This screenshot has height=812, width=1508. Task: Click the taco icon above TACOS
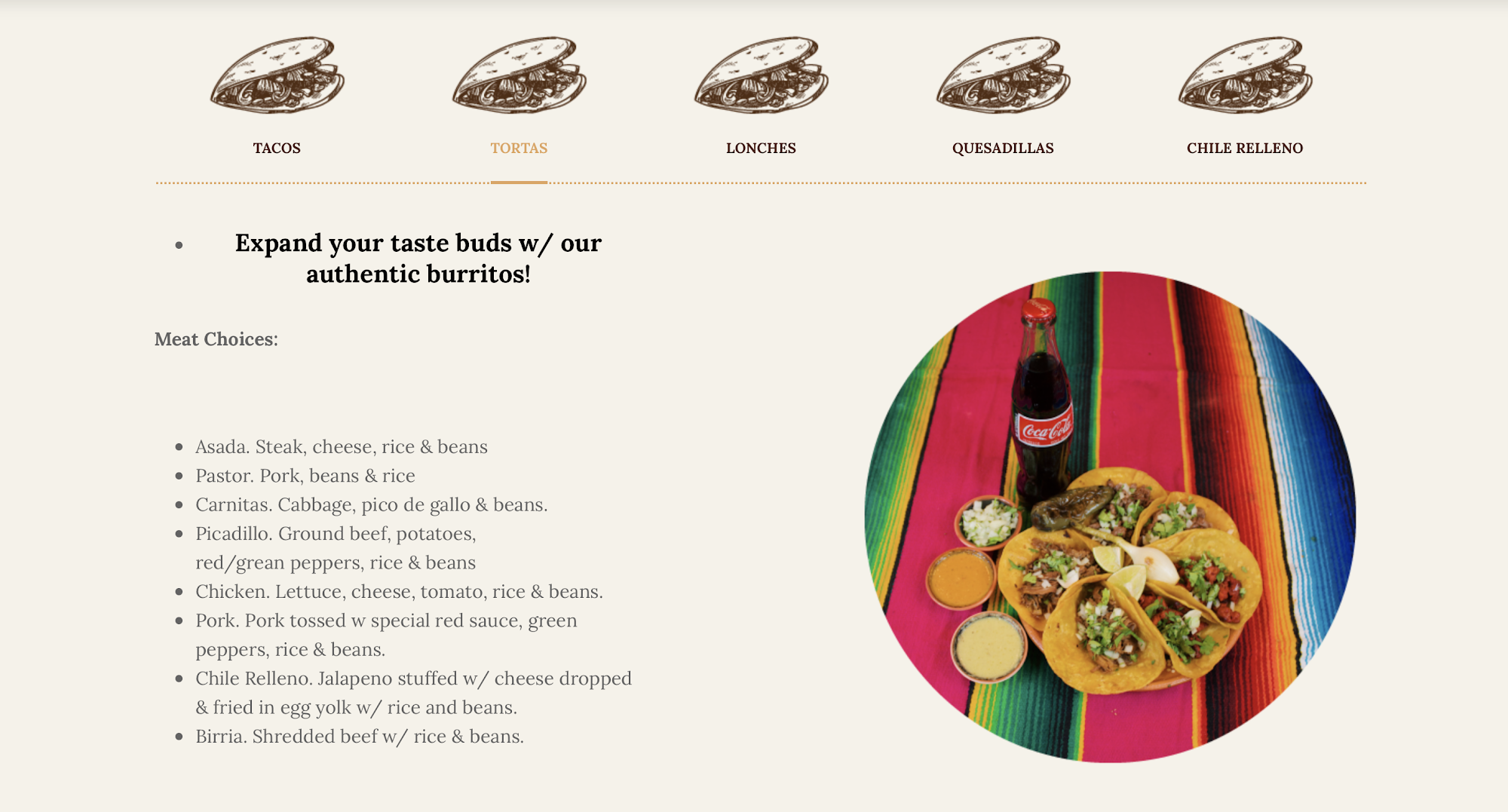(277, 75)
